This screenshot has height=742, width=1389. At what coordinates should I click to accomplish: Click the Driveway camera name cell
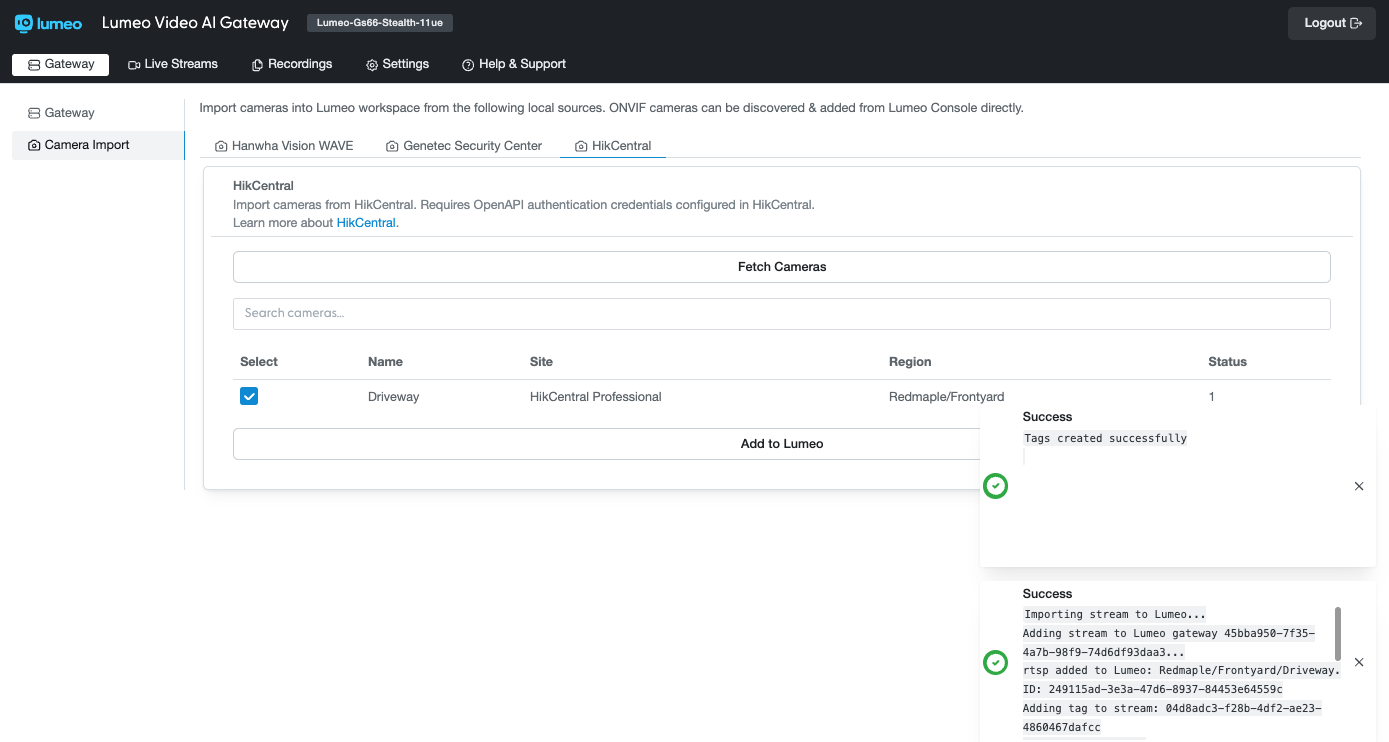[393, 397]
